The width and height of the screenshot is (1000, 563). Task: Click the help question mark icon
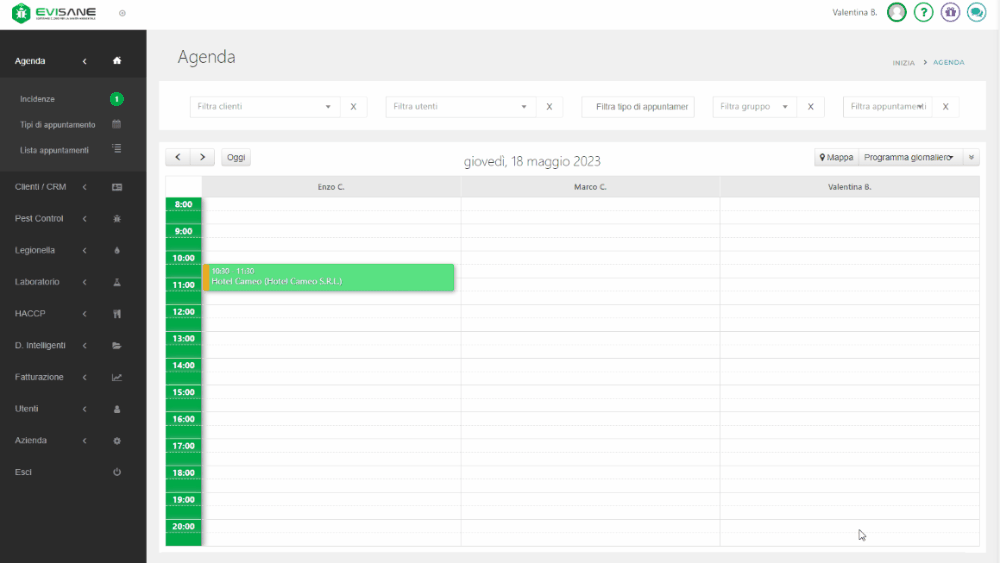[924, 12]
